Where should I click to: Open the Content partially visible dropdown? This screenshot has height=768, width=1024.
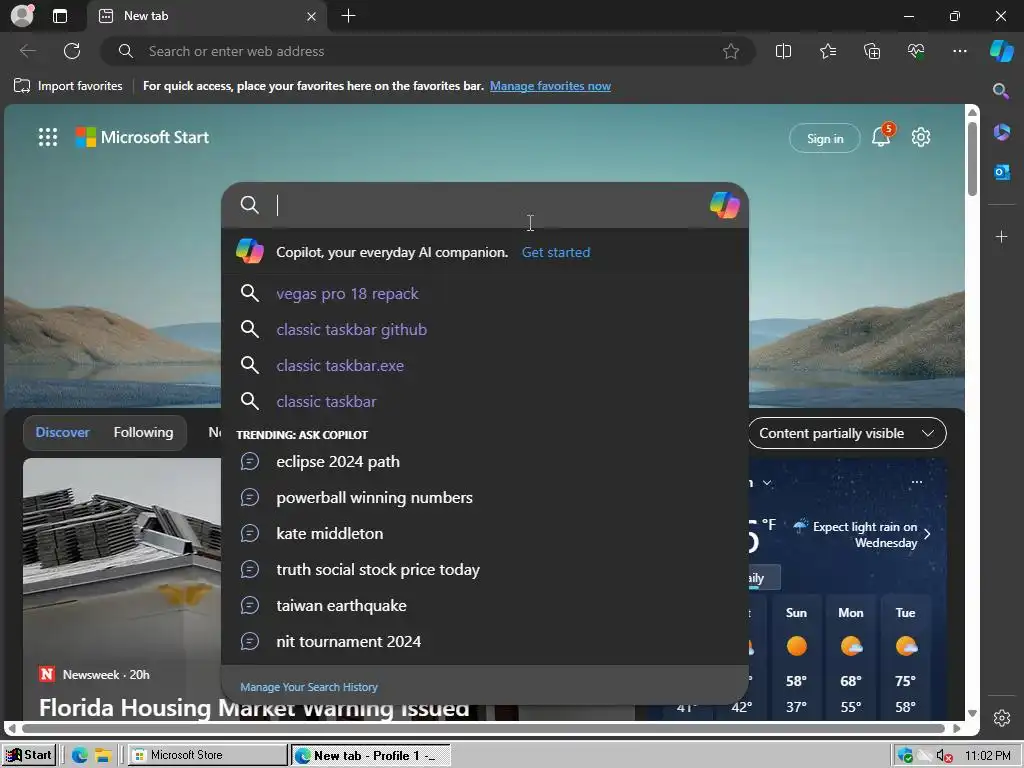(846, 433)
